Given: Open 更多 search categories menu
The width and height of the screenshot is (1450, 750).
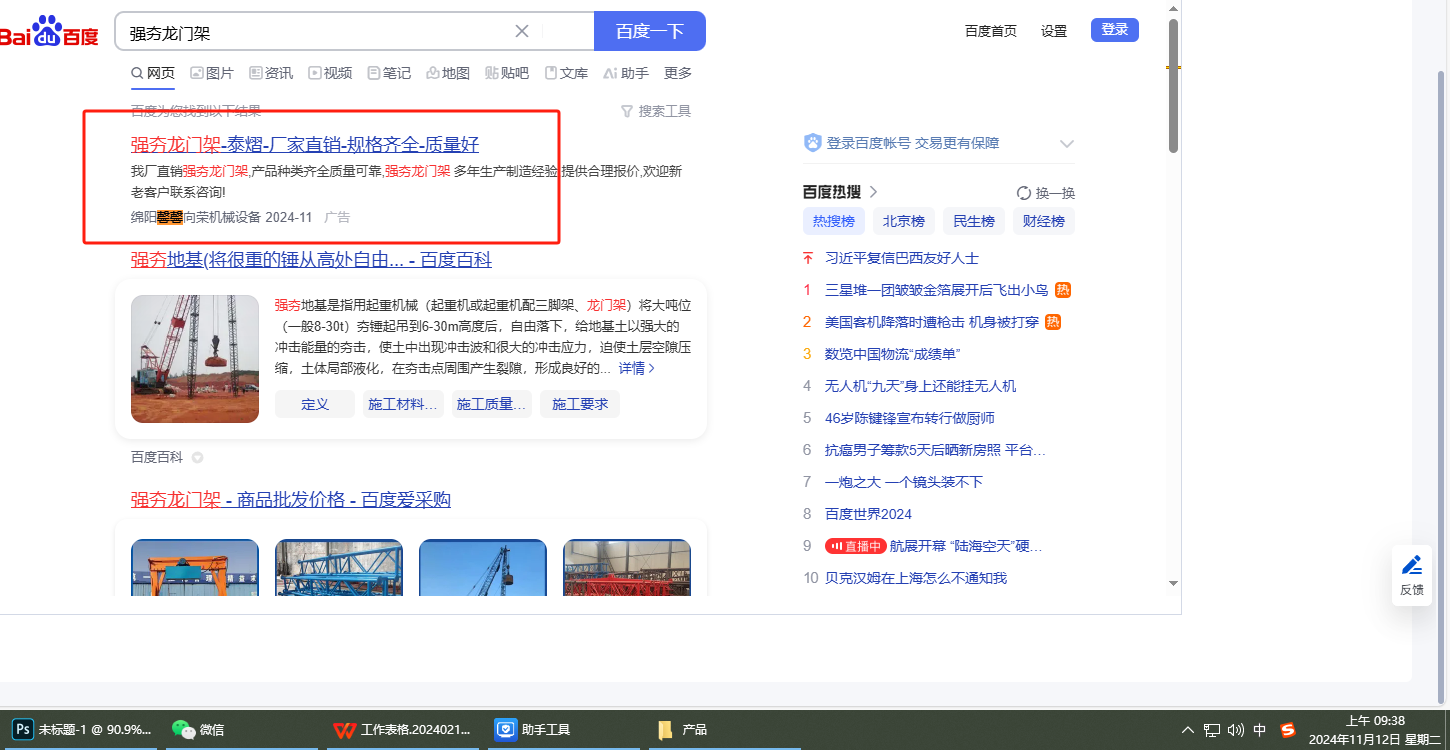Looking at the screenshot, I should (x=677, y=73).
